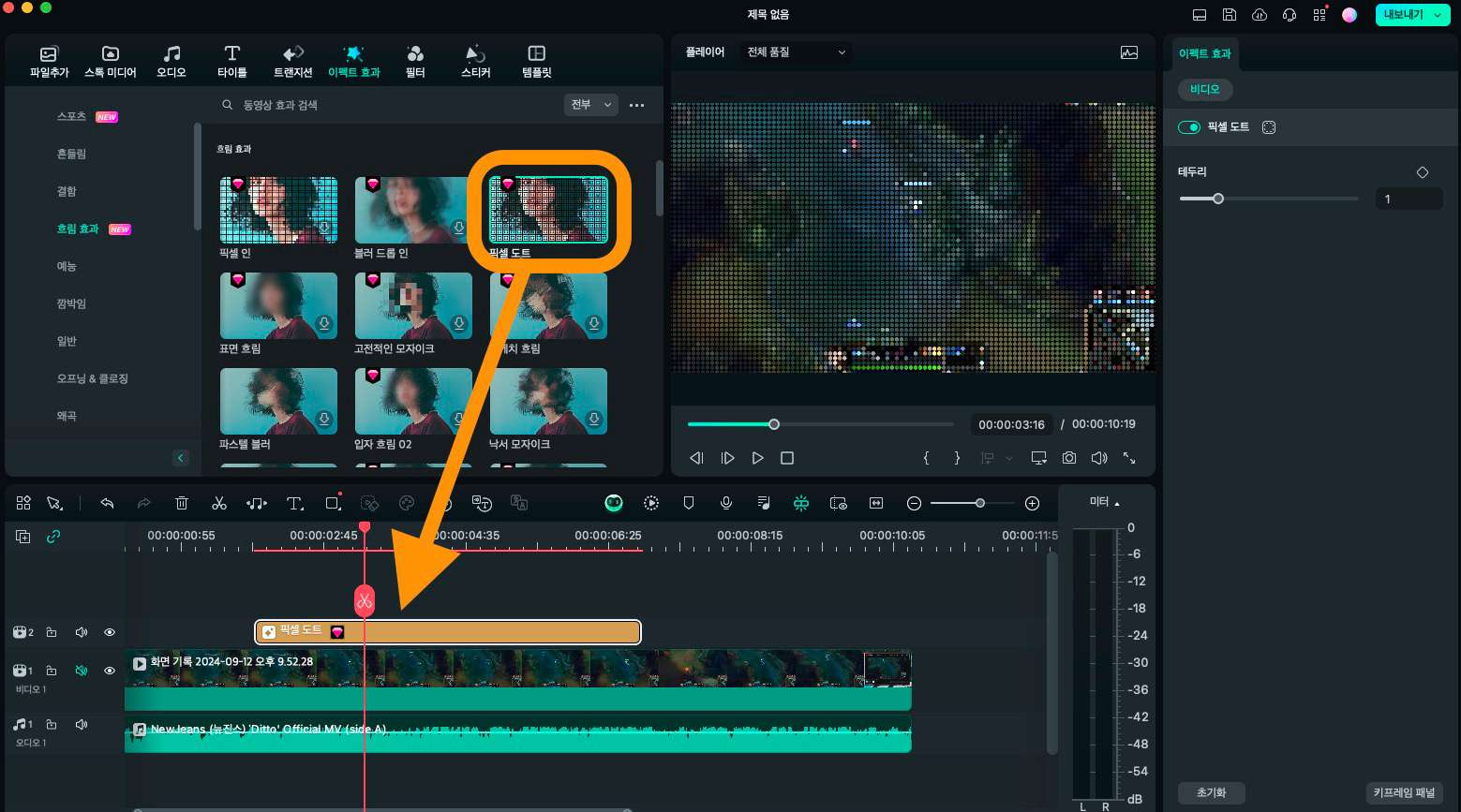The height and width of the screenshot is (812, 1461).
Task: Toggle the 픽셀 도트 effect switch on/off
Action: point(1189,127)
